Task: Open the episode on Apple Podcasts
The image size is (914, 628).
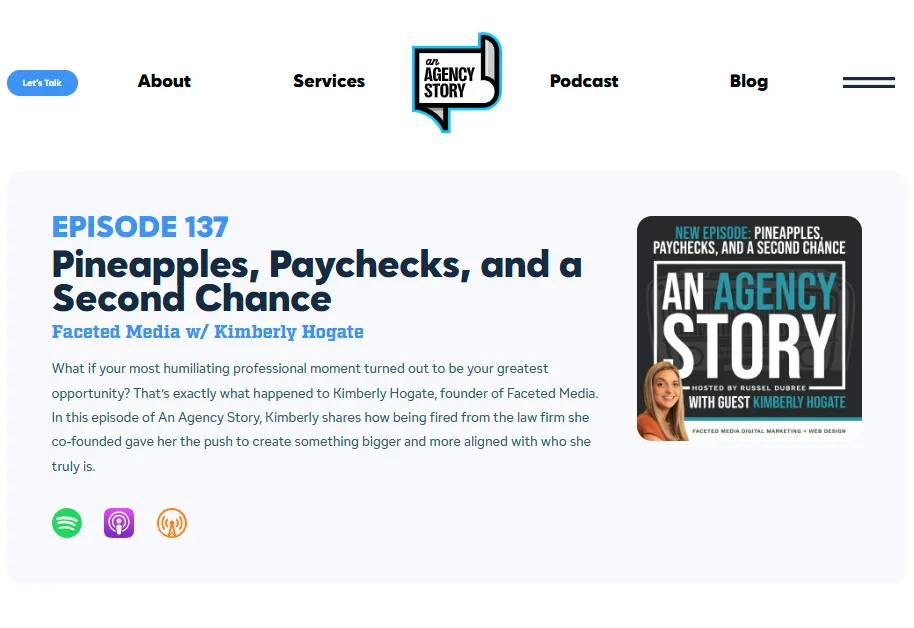Action: coord(119,523)
